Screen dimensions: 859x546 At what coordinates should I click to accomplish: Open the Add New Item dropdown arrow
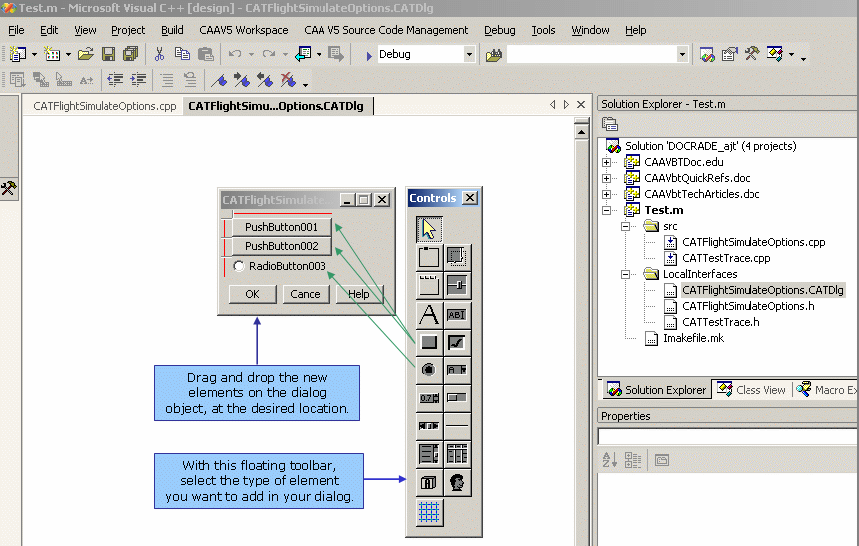[x=68, y=54]
